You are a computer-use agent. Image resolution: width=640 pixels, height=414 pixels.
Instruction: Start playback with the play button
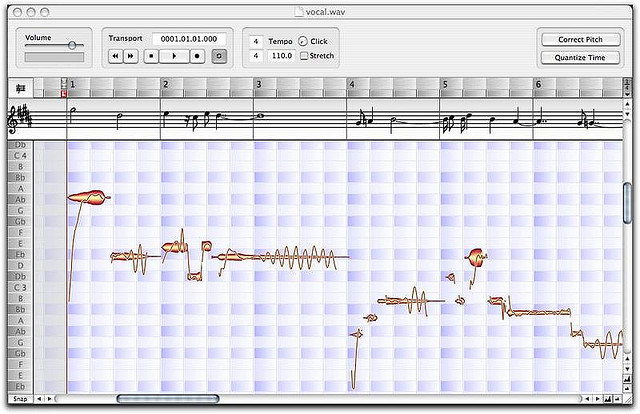(x=174, y=56)
